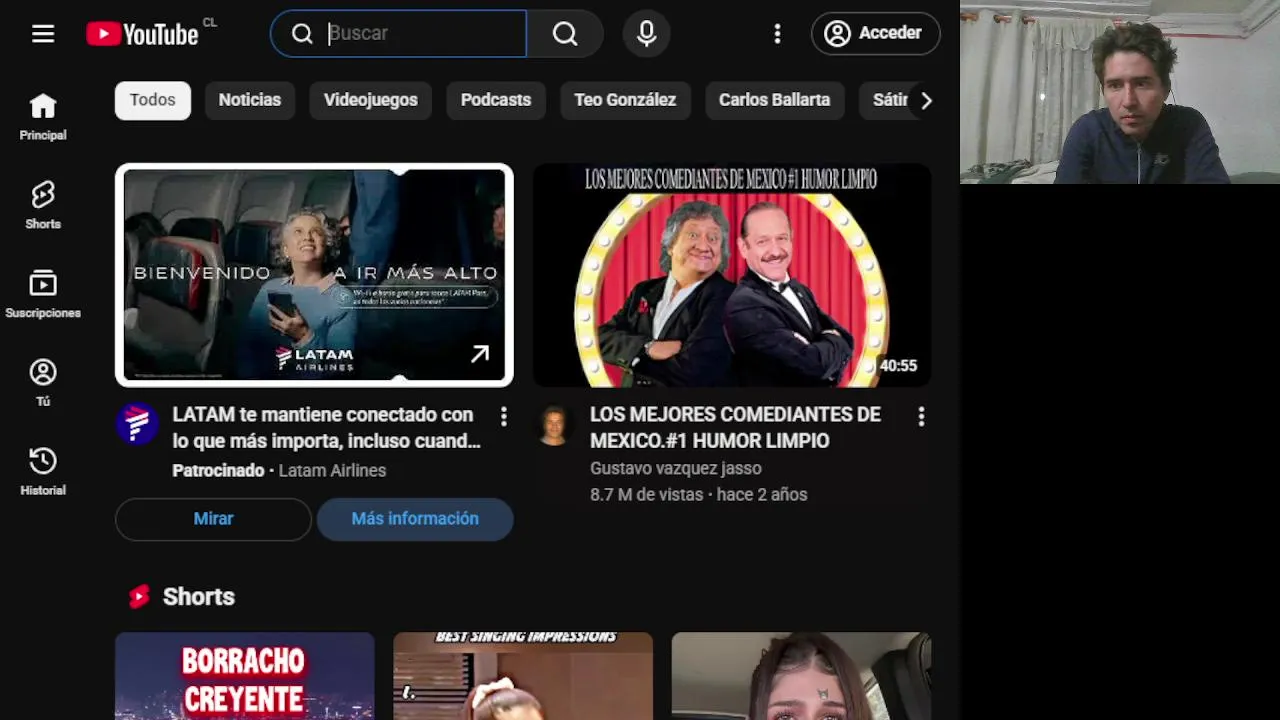This screenshot has width=1280, height=720.
Task: Click the Acceder sign-in button
Action: [x=875, y=33]
